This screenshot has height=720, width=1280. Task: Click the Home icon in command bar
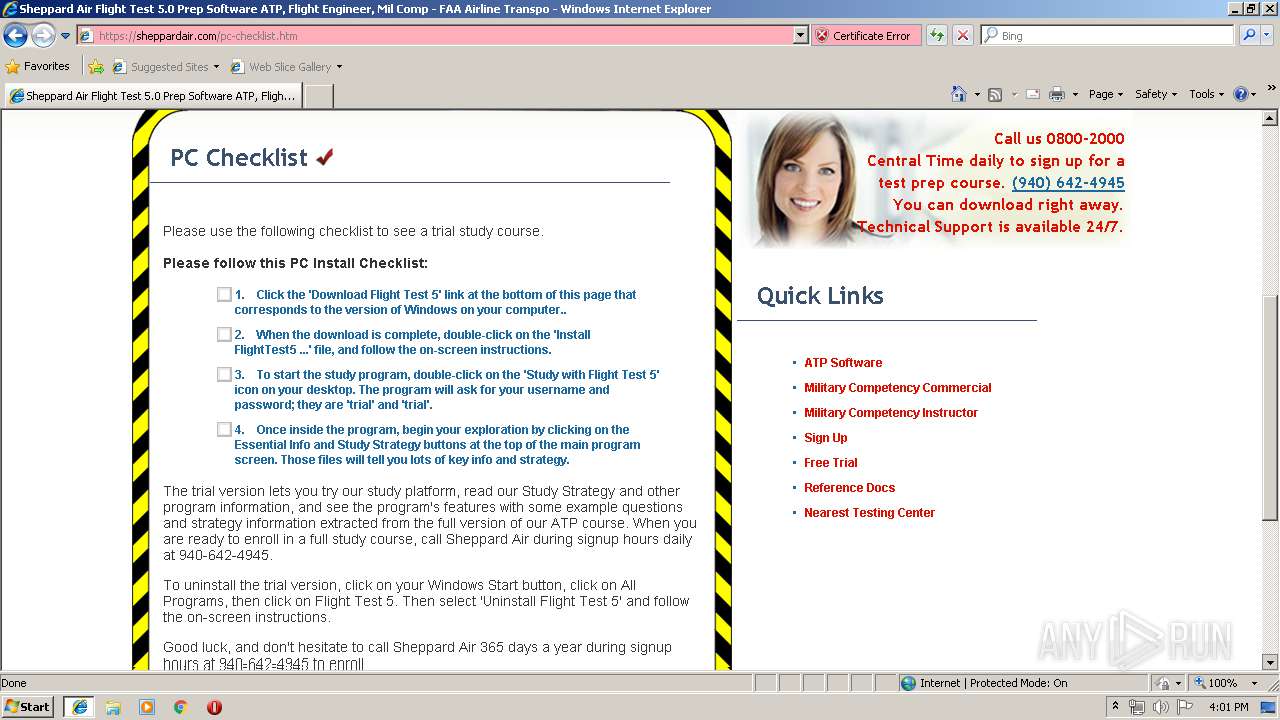(958, 94)
